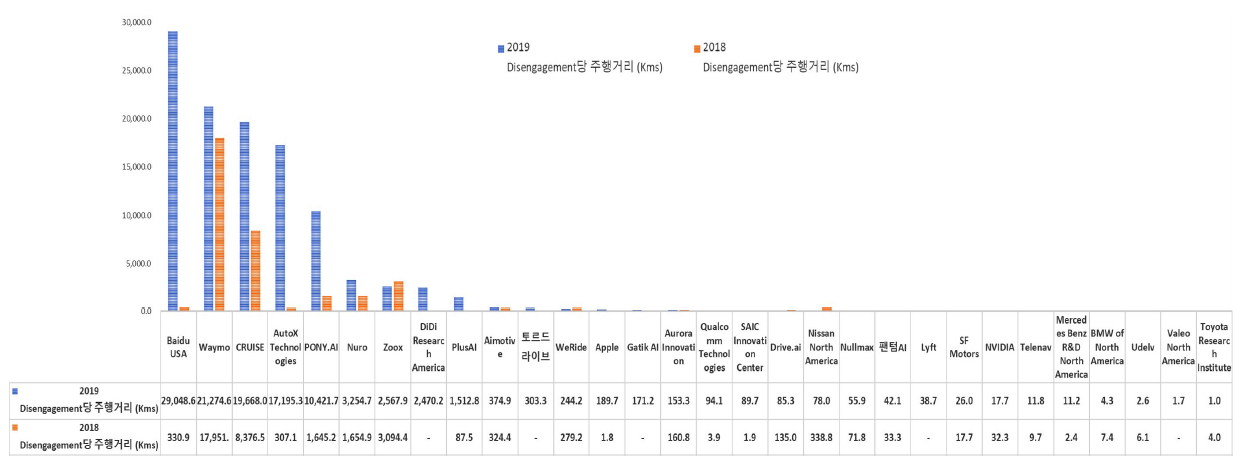Viewport: 1245px width, 469px height.
Task: Click the 'Waymo' category label
Action: (x=214, y=347)
